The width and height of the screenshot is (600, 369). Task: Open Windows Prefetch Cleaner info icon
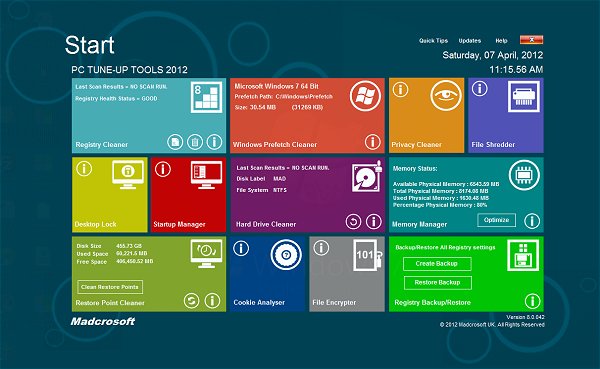tap(372, 142)
